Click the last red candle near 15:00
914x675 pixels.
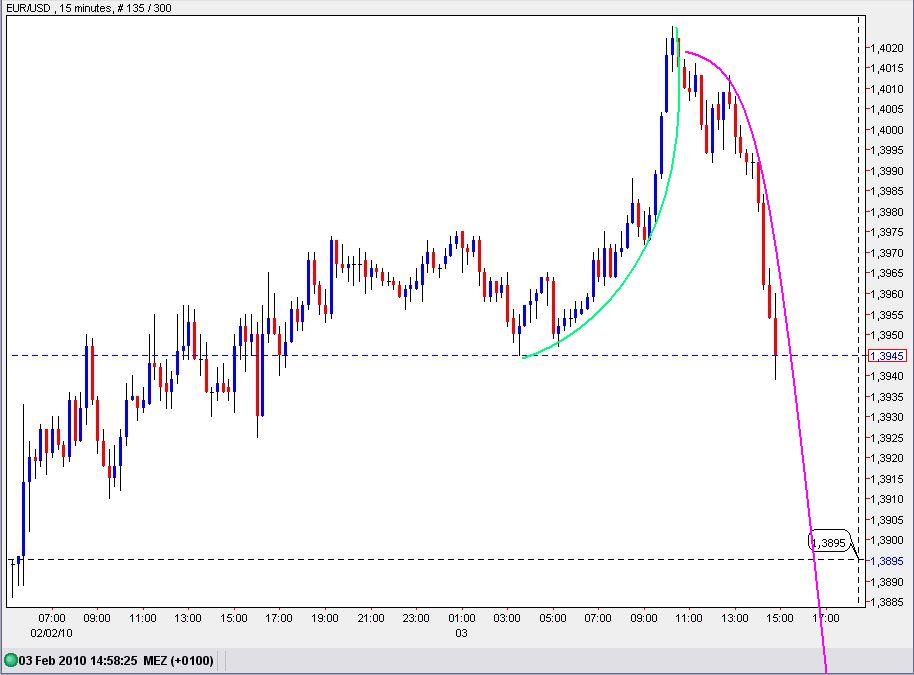point(775,335)
